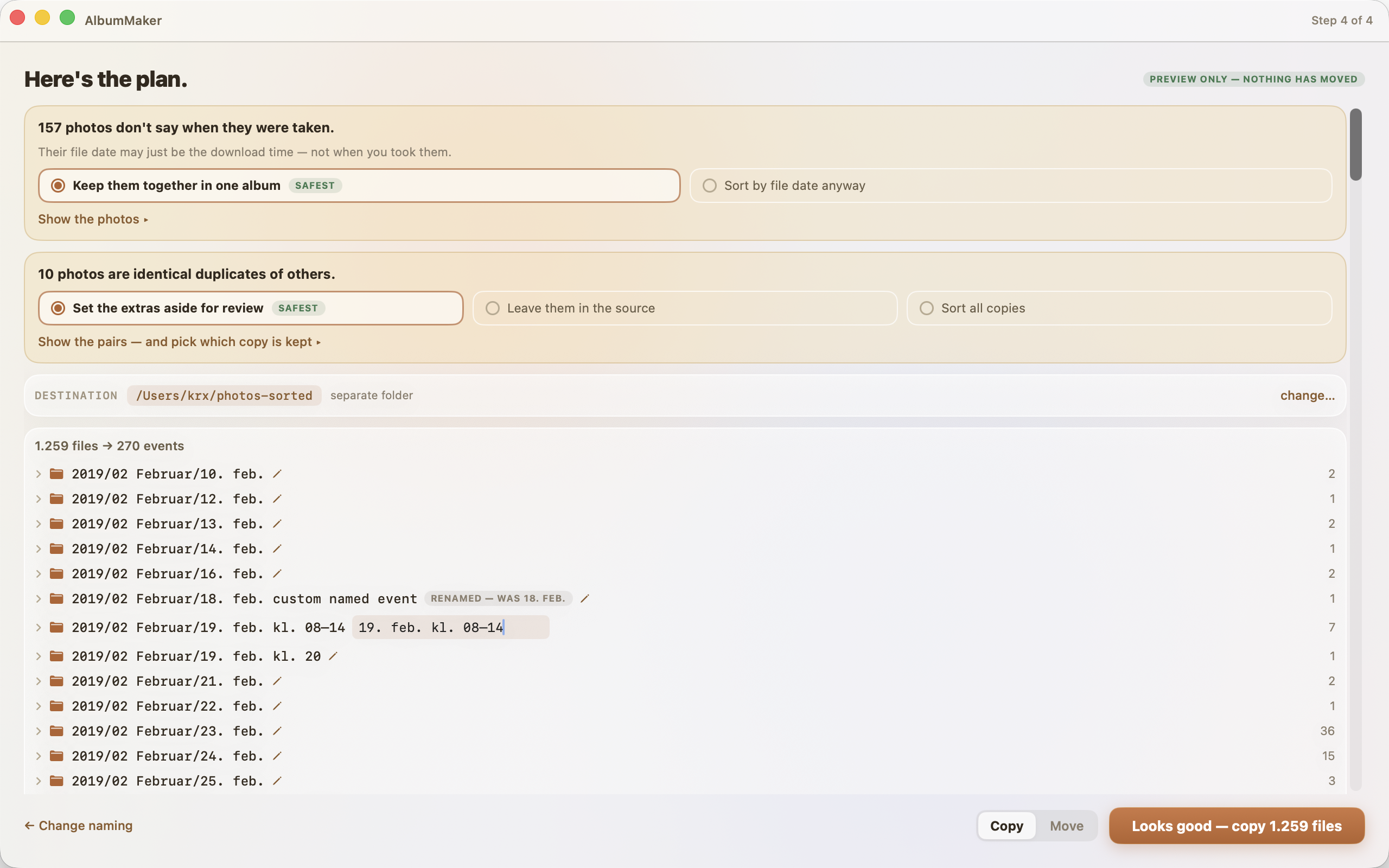Viewport: 1389px width, 868px height.
Task: Click PREVIEW ONLY — NOTHING HAS MOVED badge
Action: coord(1253,79)
